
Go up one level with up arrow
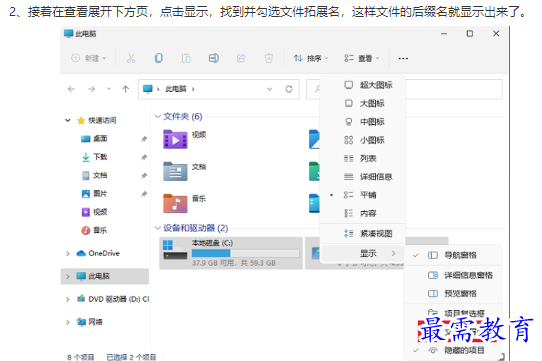[x=125, y=89]
